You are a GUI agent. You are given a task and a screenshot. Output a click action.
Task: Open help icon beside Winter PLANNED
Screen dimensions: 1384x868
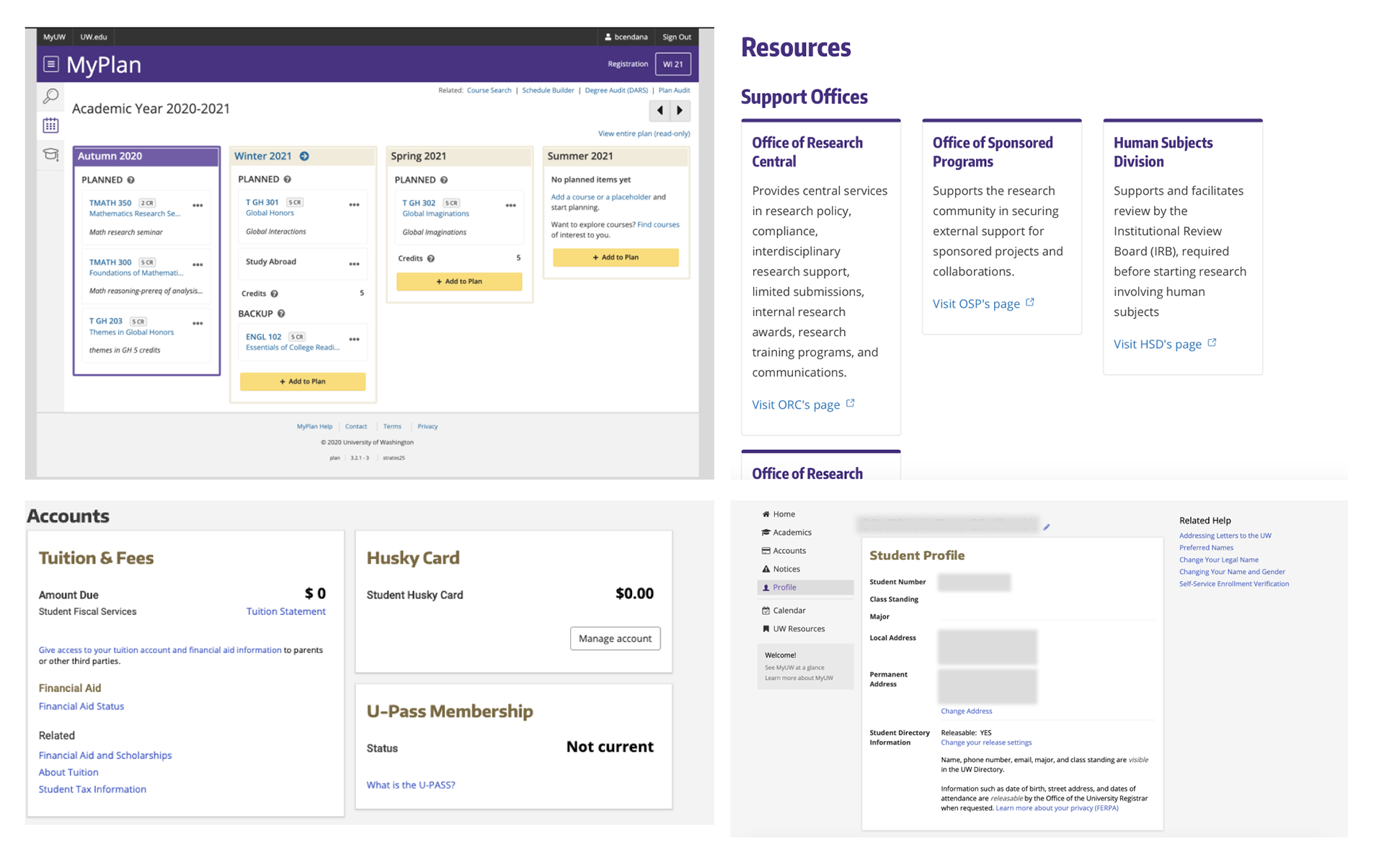287,179
